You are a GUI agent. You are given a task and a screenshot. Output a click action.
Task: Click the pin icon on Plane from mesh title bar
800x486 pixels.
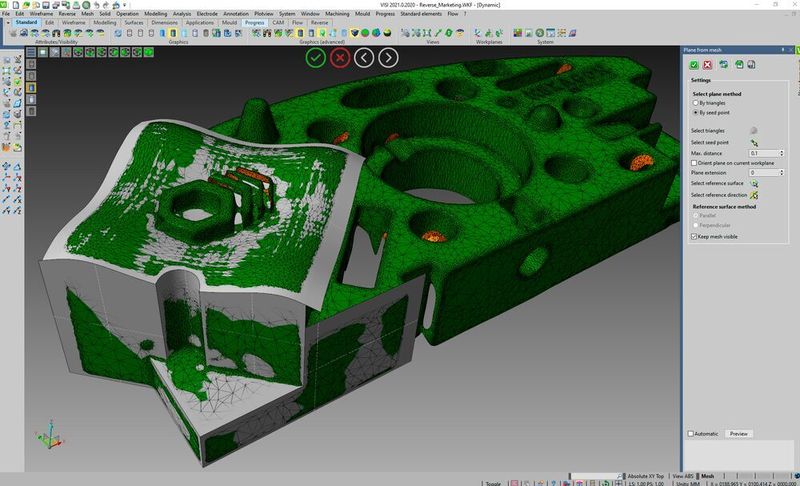(x=783, y=50)
